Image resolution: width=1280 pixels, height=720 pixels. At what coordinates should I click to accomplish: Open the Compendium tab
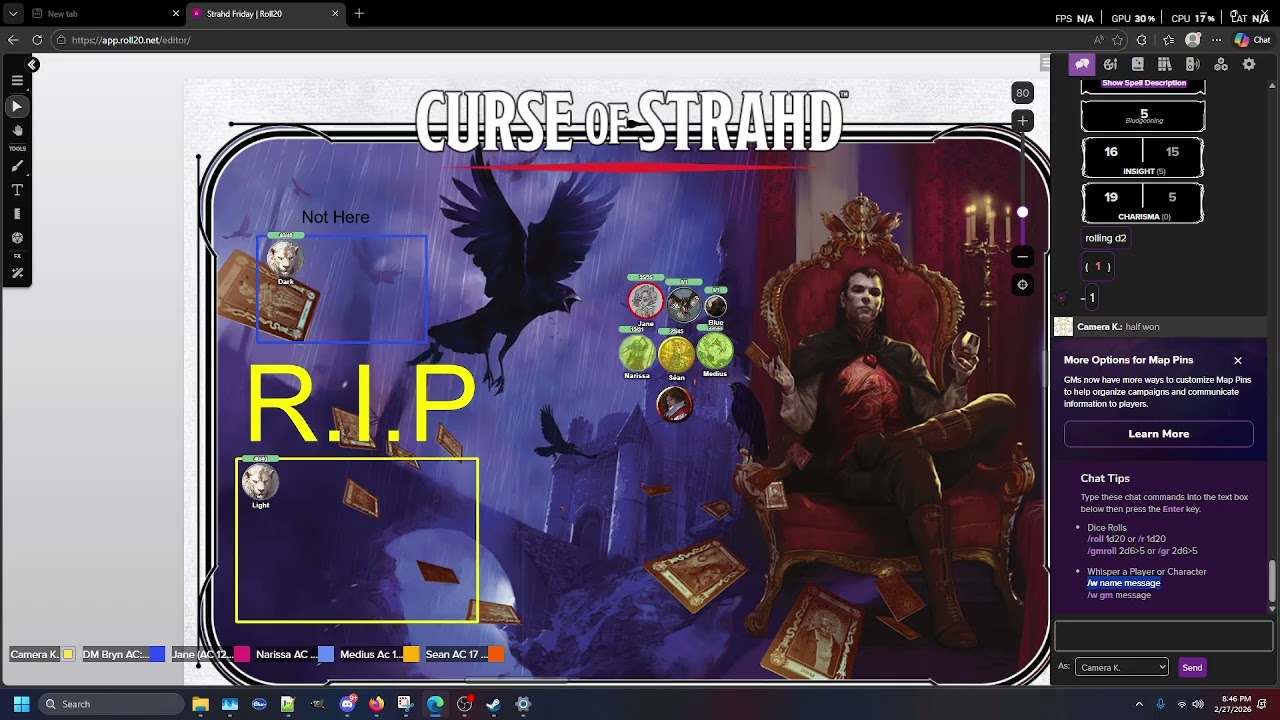tap(1165, 64)
